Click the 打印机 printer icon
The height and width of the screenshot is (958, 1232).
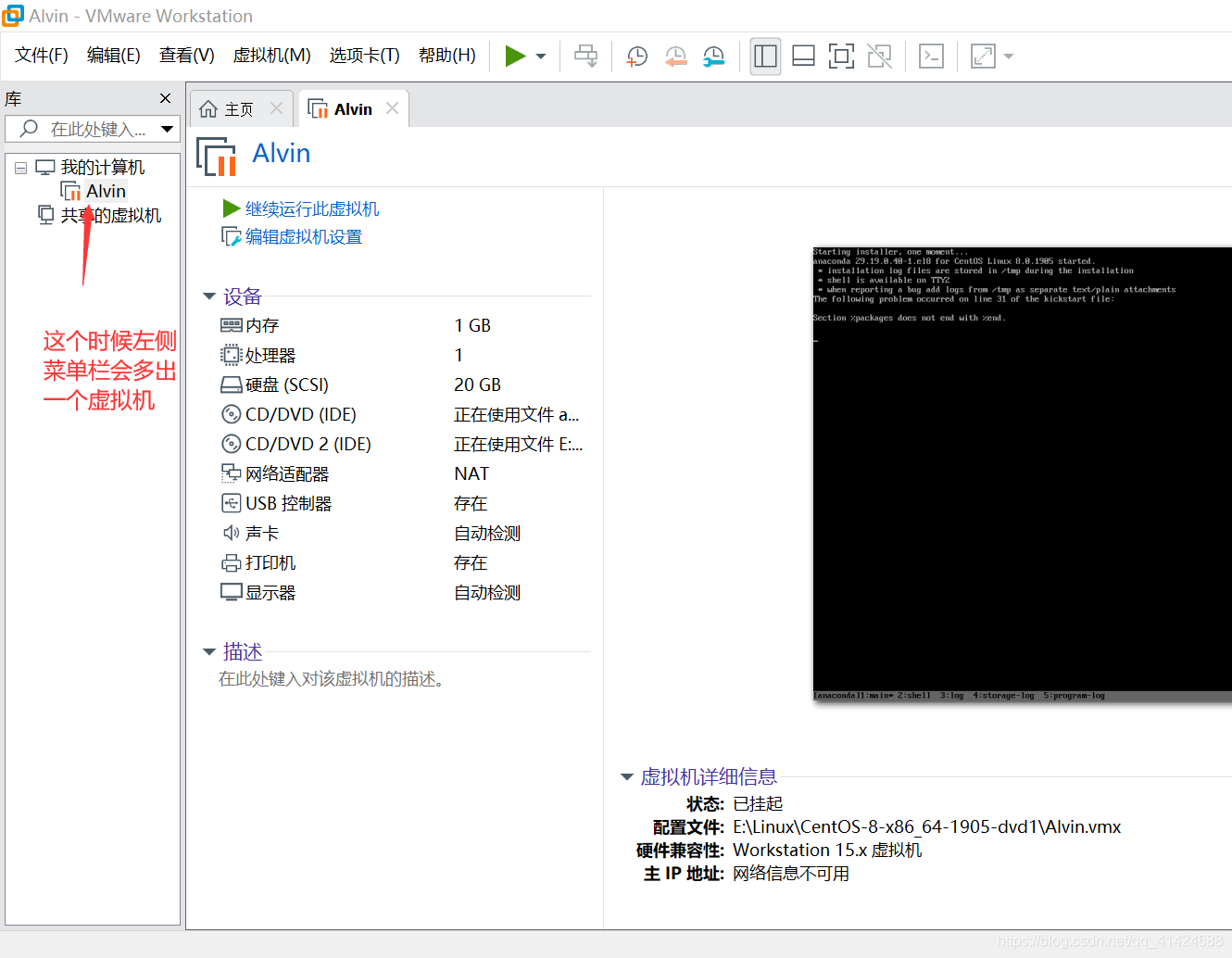coord(231,562)
